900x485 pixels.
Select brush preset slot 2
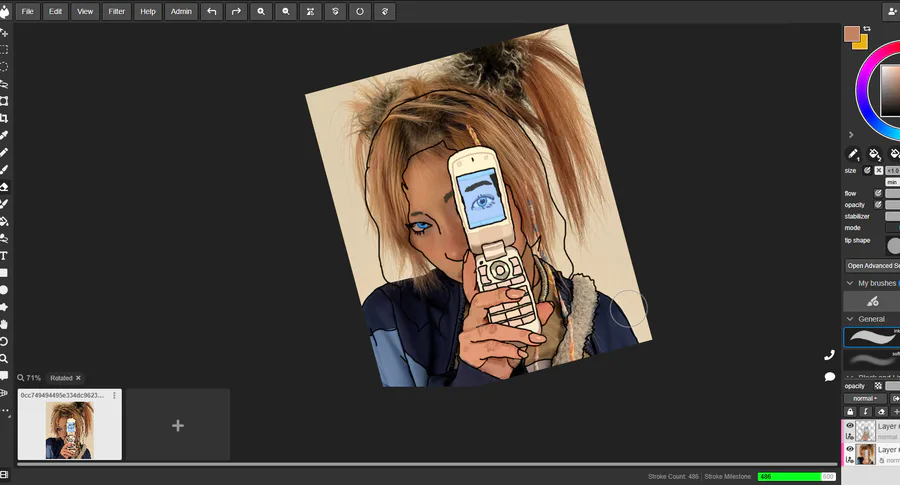point(874,154)
